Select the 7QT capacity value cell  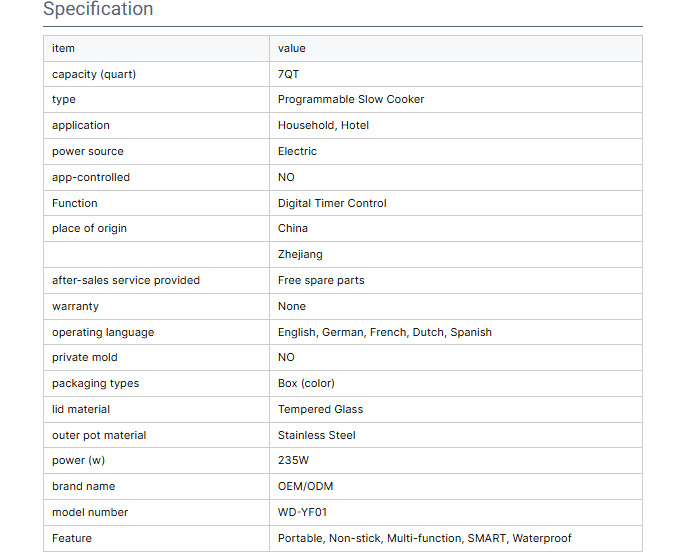tap(288, 74)
